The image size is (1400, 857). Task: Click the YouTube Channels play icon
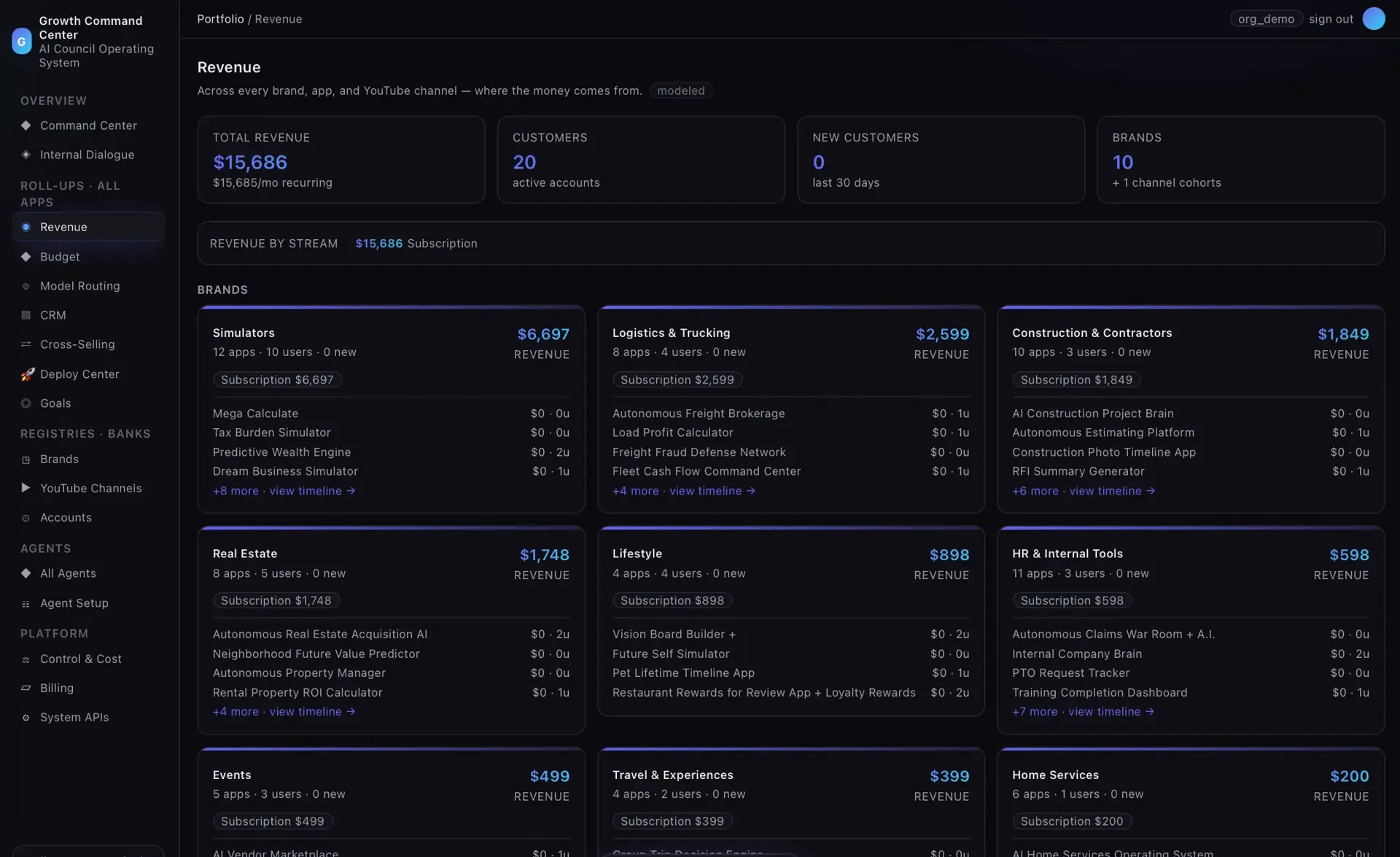tap(26, 488)
